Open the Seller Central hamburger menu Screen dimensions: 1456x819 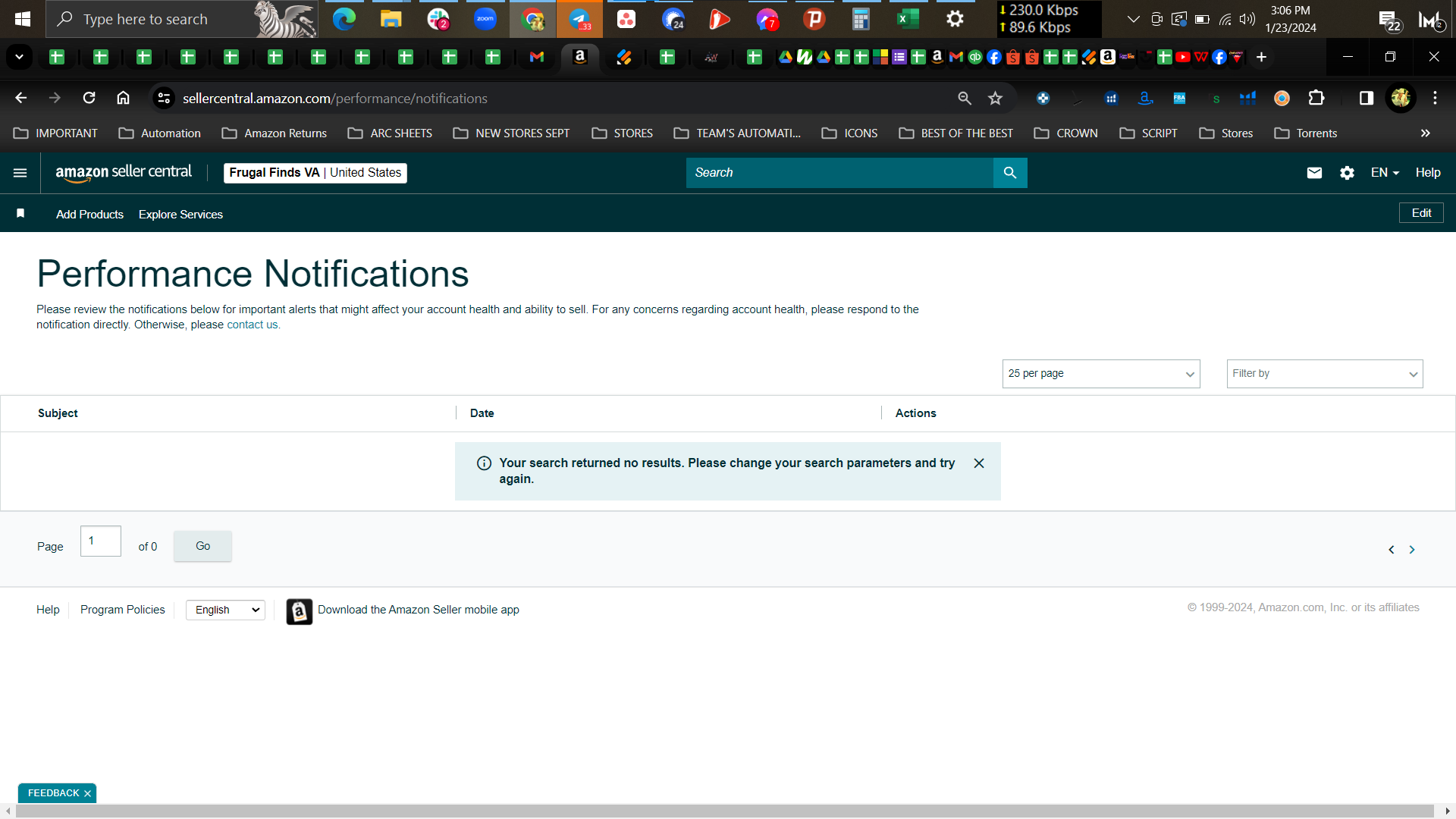[x=20, y=173]
